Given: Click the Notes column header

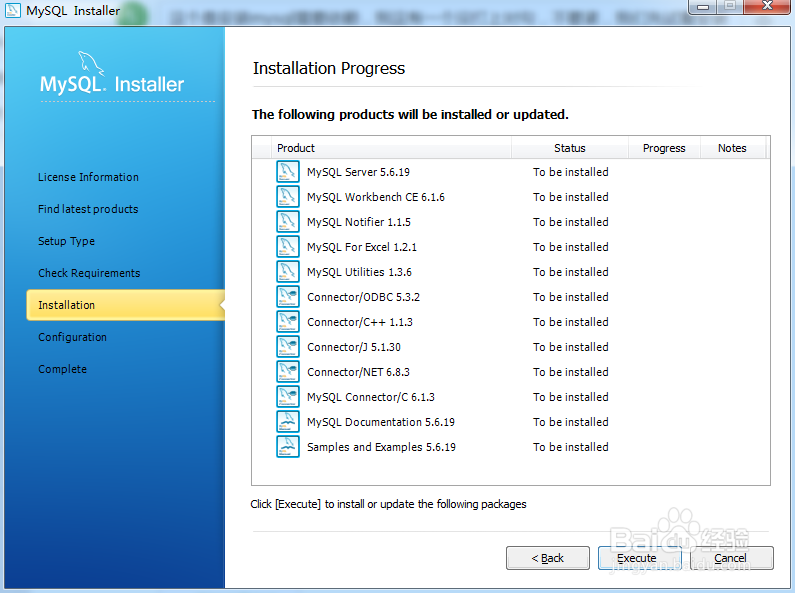Looking at the screenshot, I should 732,148.
